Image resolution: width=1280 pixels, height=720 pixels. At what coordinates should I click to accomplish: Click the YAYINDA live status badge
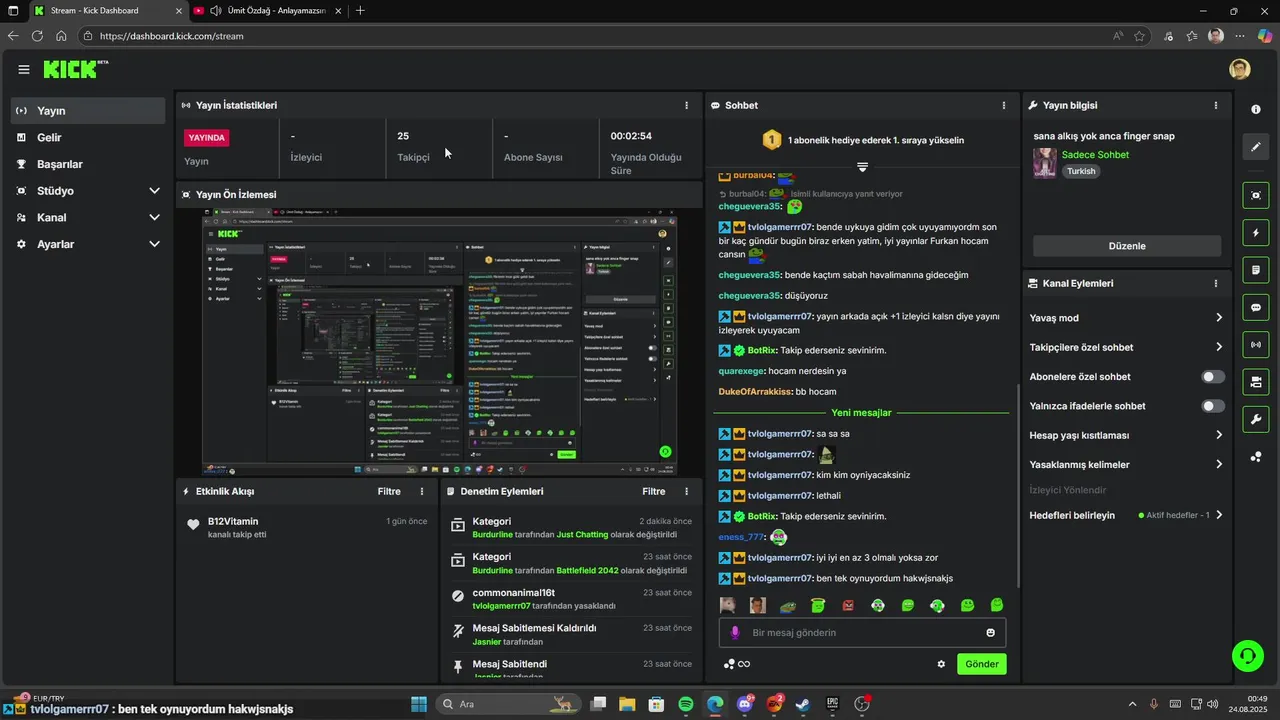click(207, 137)
